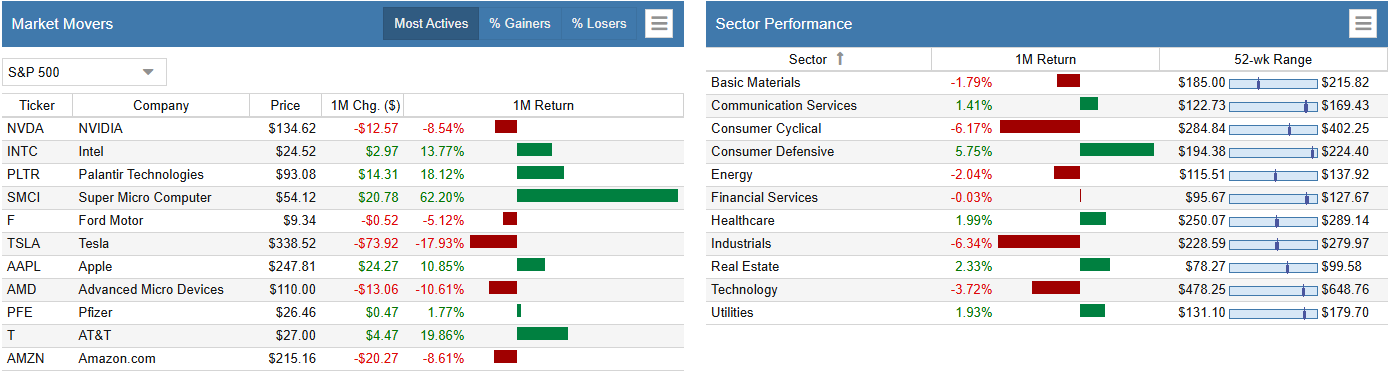Open the Market Movers hamburger menu
1389x377 pixels.
tap(658, 24)
